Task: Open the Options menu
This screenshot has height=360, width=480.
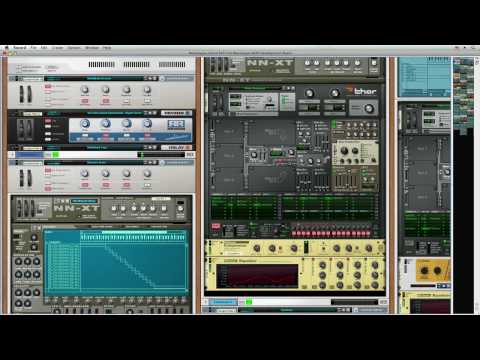Action: 74,48
